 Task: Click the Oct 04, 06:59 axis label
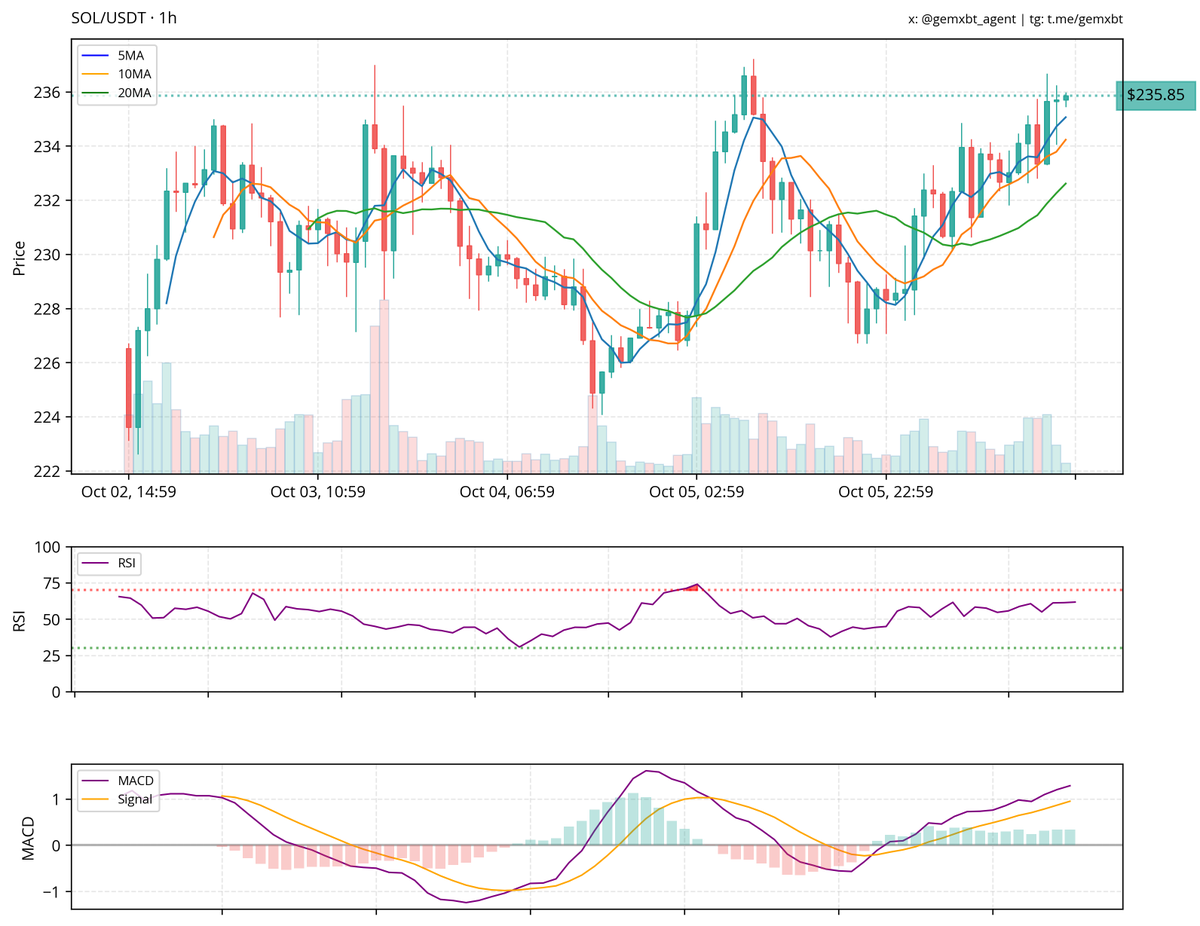[507, 492]
